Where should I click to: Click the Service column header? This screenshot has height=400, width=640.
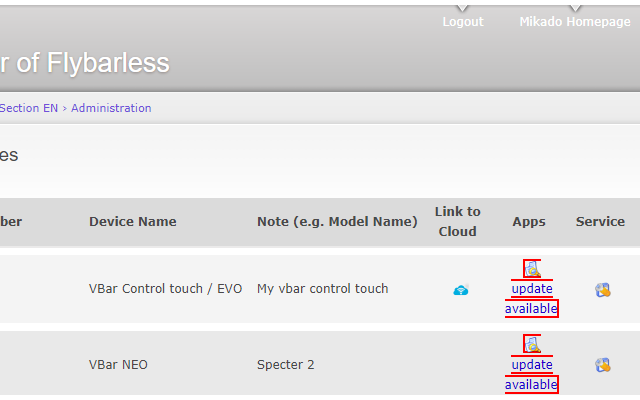pyautogui.click(x=600, y=222)
